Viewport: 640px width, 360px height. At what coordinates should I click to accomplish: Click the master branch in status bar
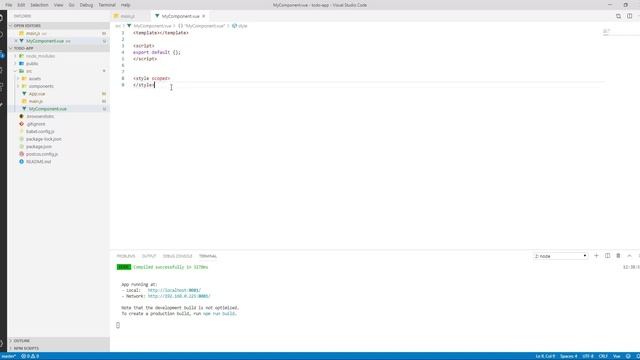[x=8, y=356]
